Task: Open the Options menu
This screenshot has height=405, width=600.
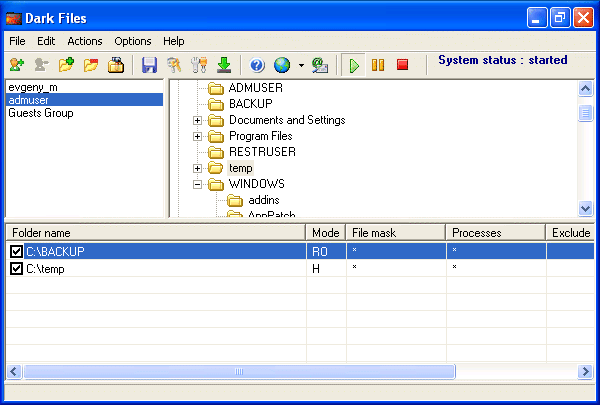Action: tap(133, 41)
